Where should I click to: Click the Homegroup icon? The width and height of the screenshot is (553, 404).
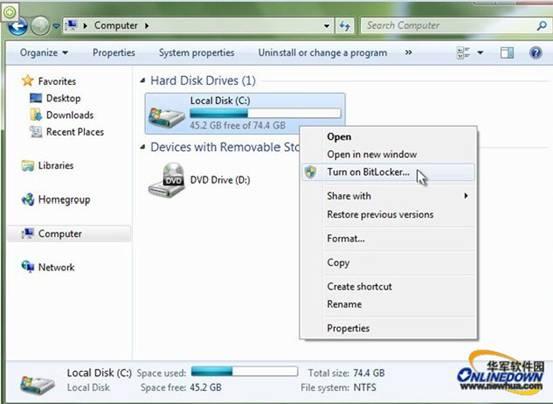28,200
